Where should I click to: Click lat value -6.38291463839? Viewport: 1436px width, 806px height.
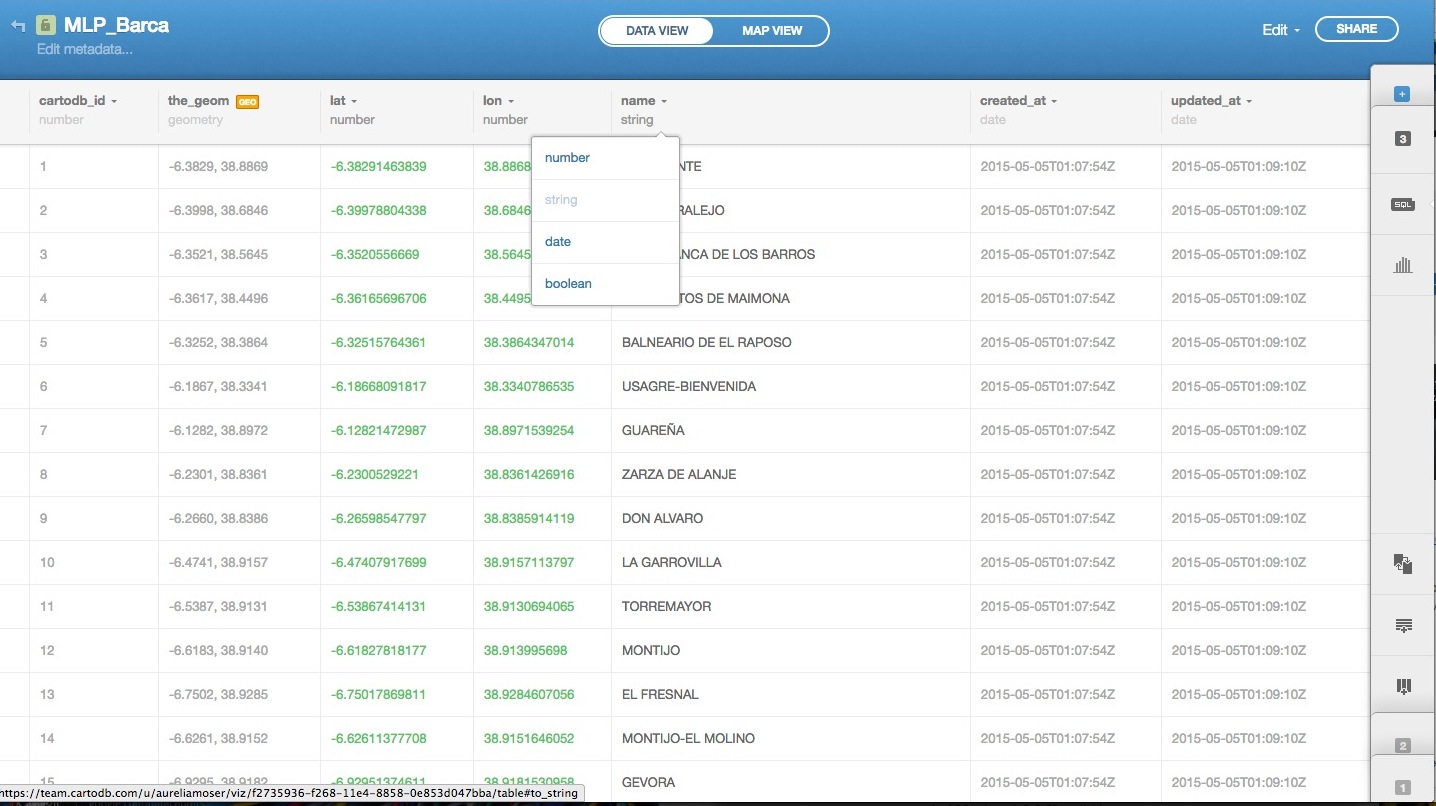[379, 167]
